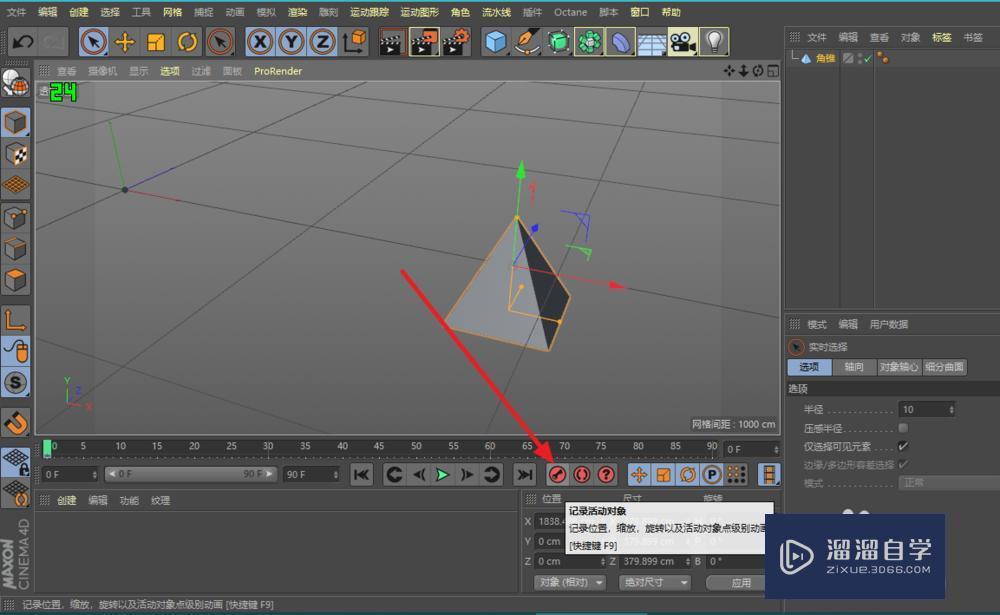Select Edges mode icon in left toolbar

[x=15, y=249]
